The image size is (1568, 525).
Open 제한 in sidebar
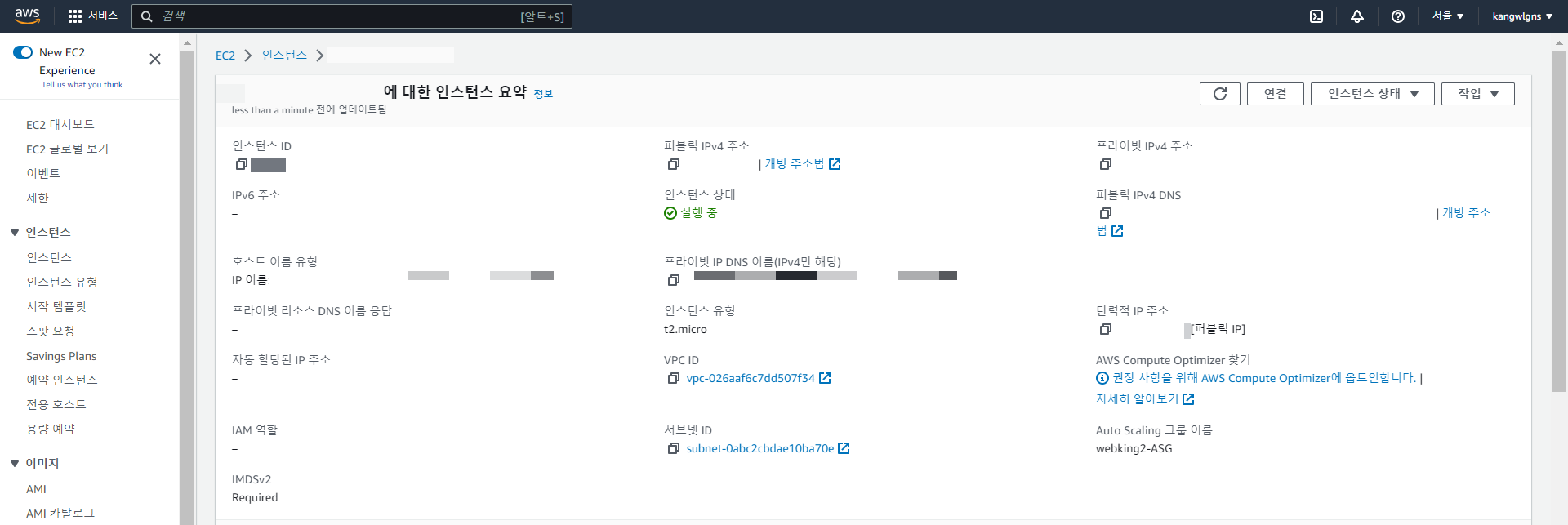pyautogui.click(x=38, y=198)
